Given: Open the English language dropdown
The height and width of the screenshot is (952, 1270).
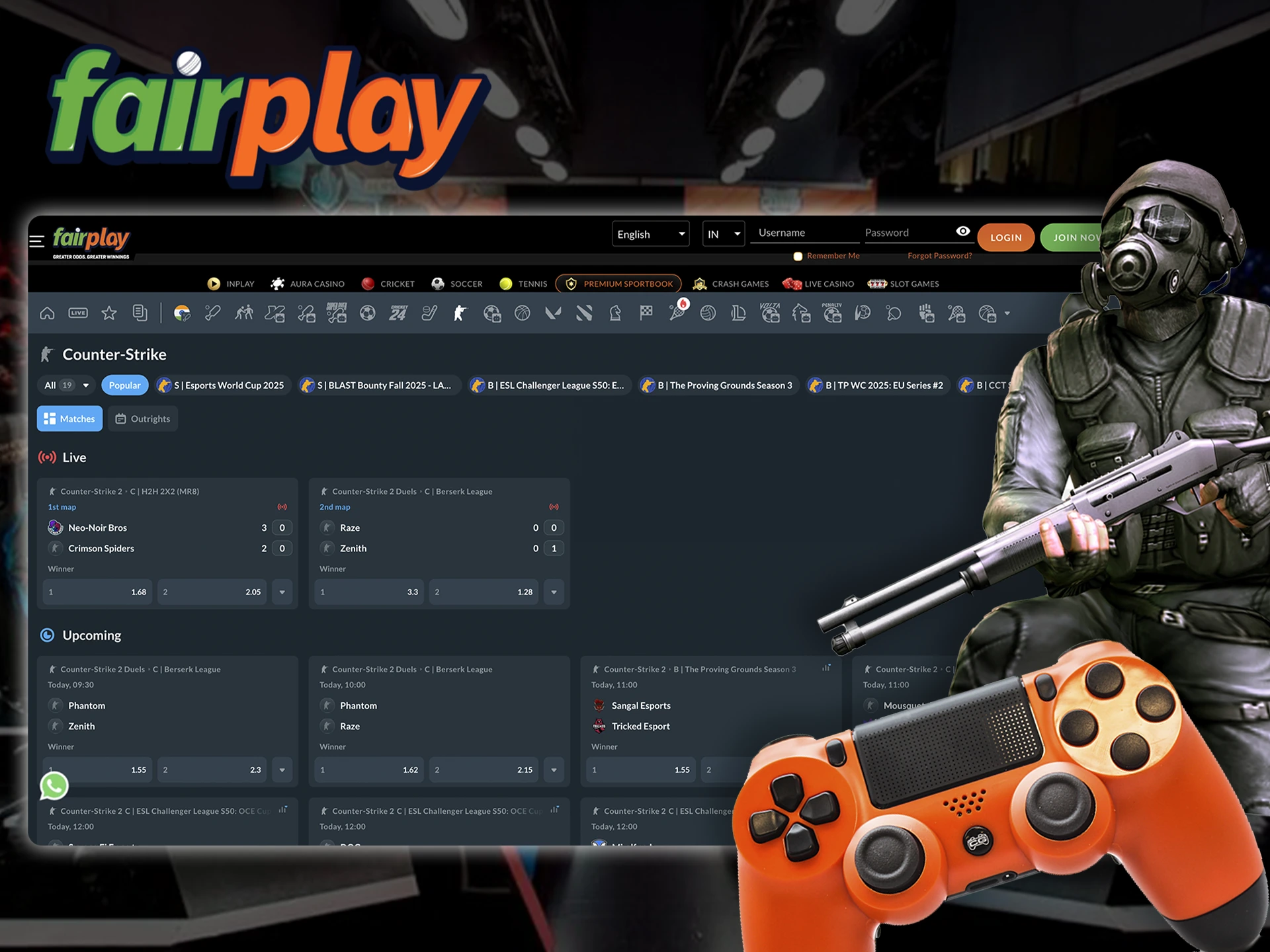Looking at the screenshot, I should 650,233.
